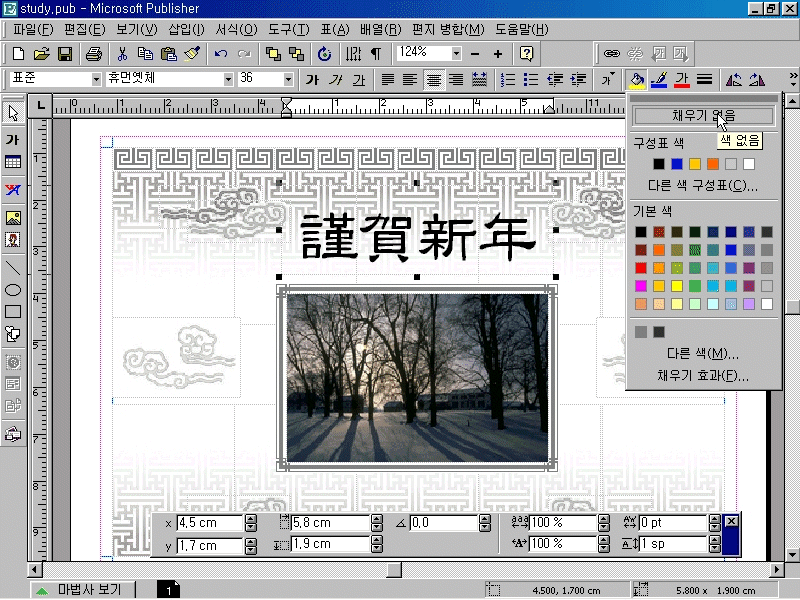Expand the 휴먼옛체 font dropdown
The height and width of the screenshot is (600, 800).
(x=228, y=80)
